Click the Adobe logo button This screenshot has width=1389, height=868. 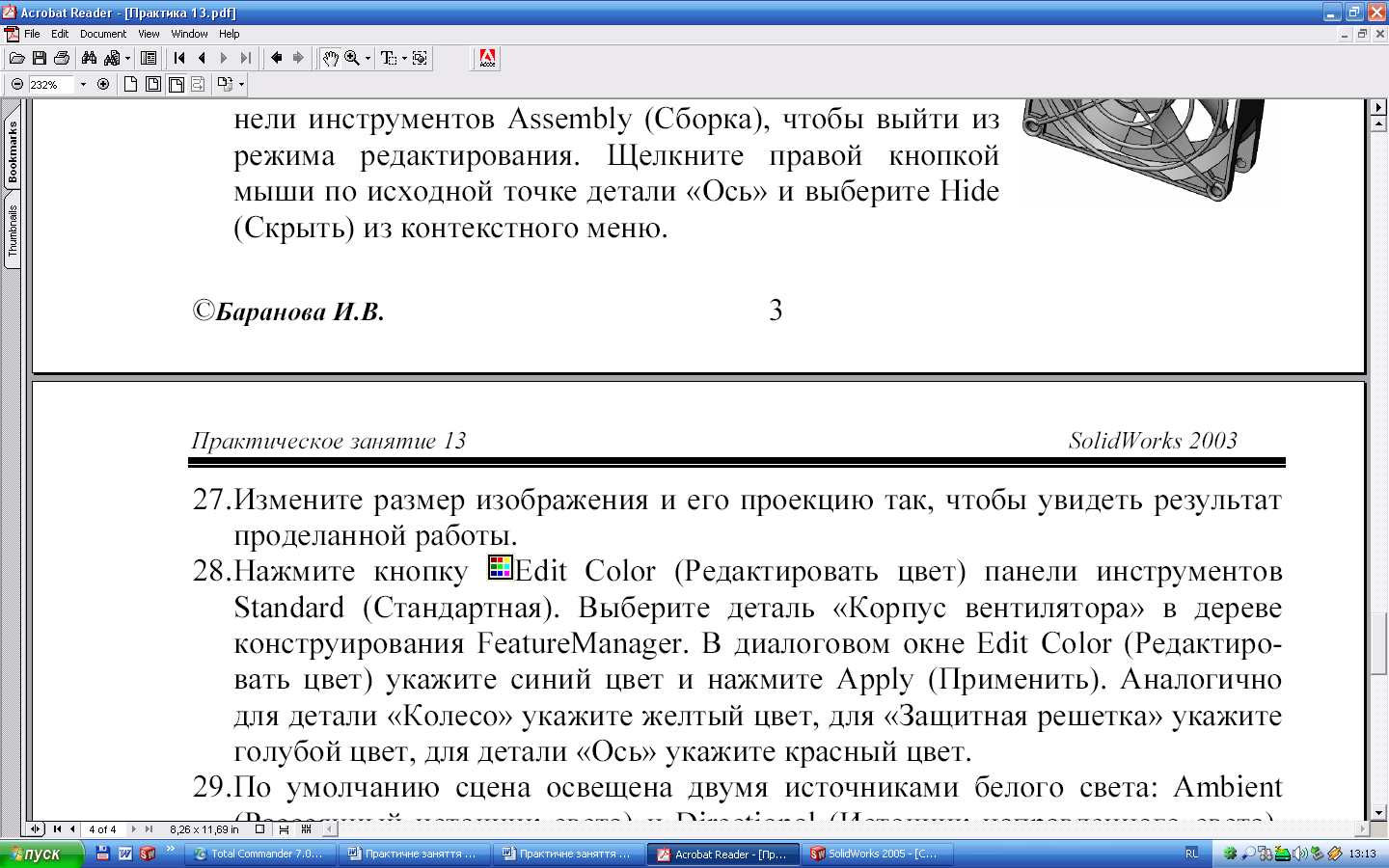pyautogui.click(x=487, y=59)
